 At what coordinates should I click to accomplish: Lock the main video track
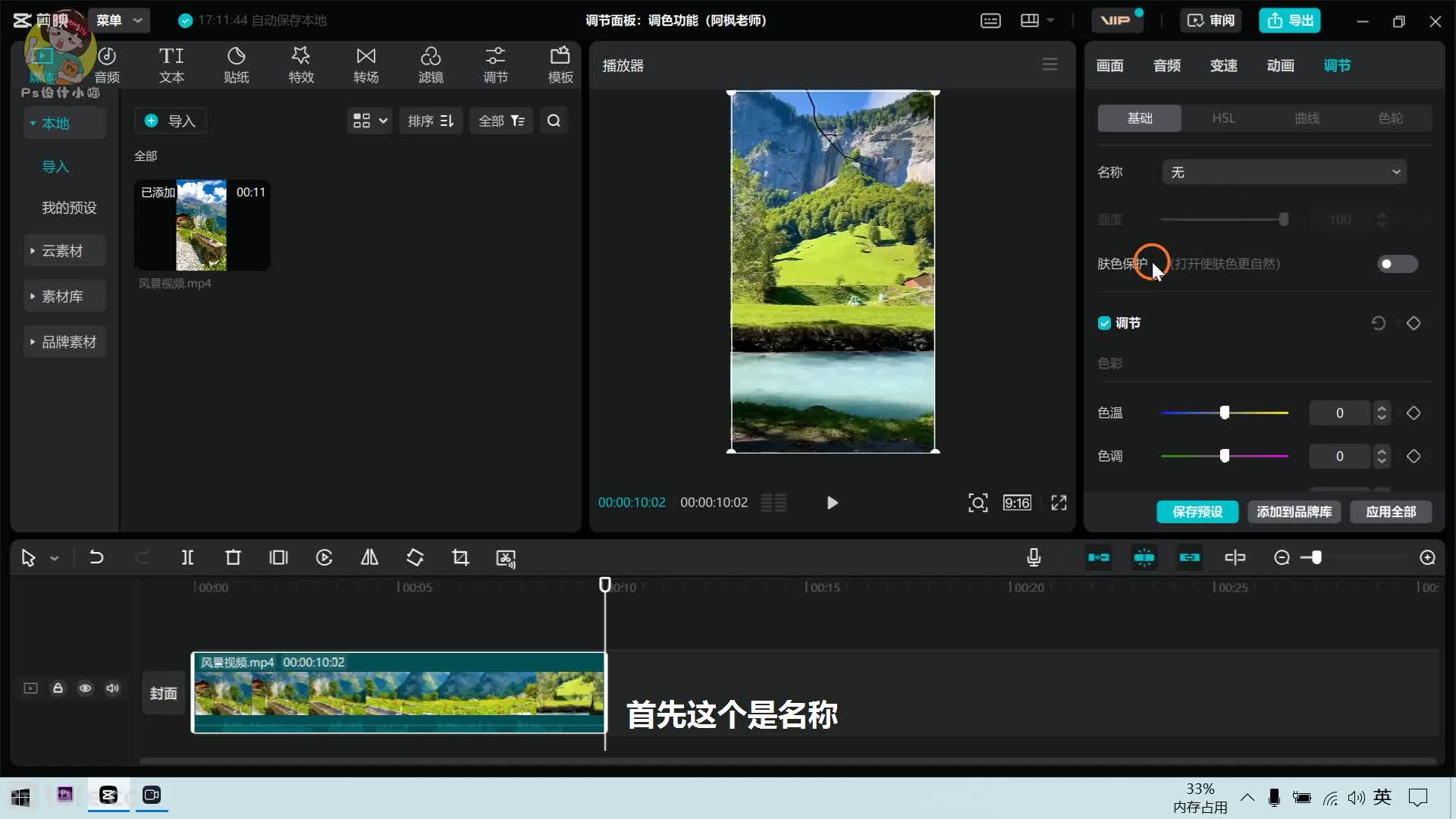58,688
